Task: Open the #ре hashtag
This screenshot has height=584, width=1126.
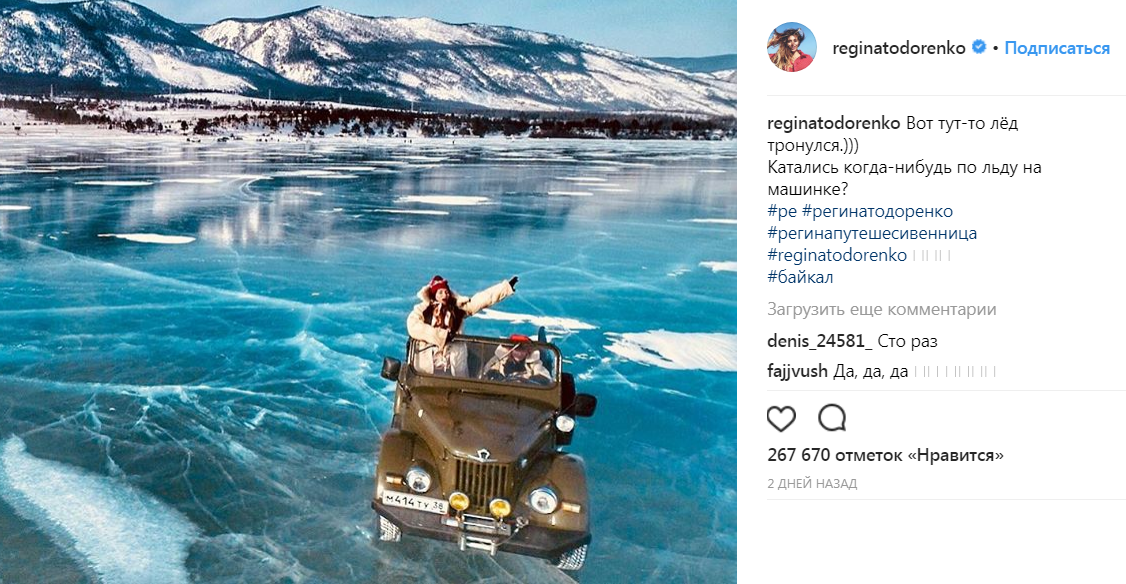Action: tap(782, 211)
